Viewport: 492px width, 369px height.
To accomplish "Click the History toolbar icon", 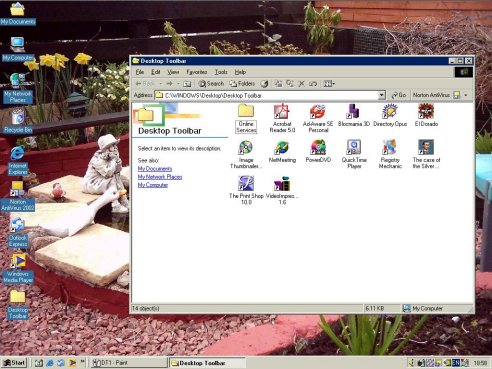I will [x=264, y=84].
